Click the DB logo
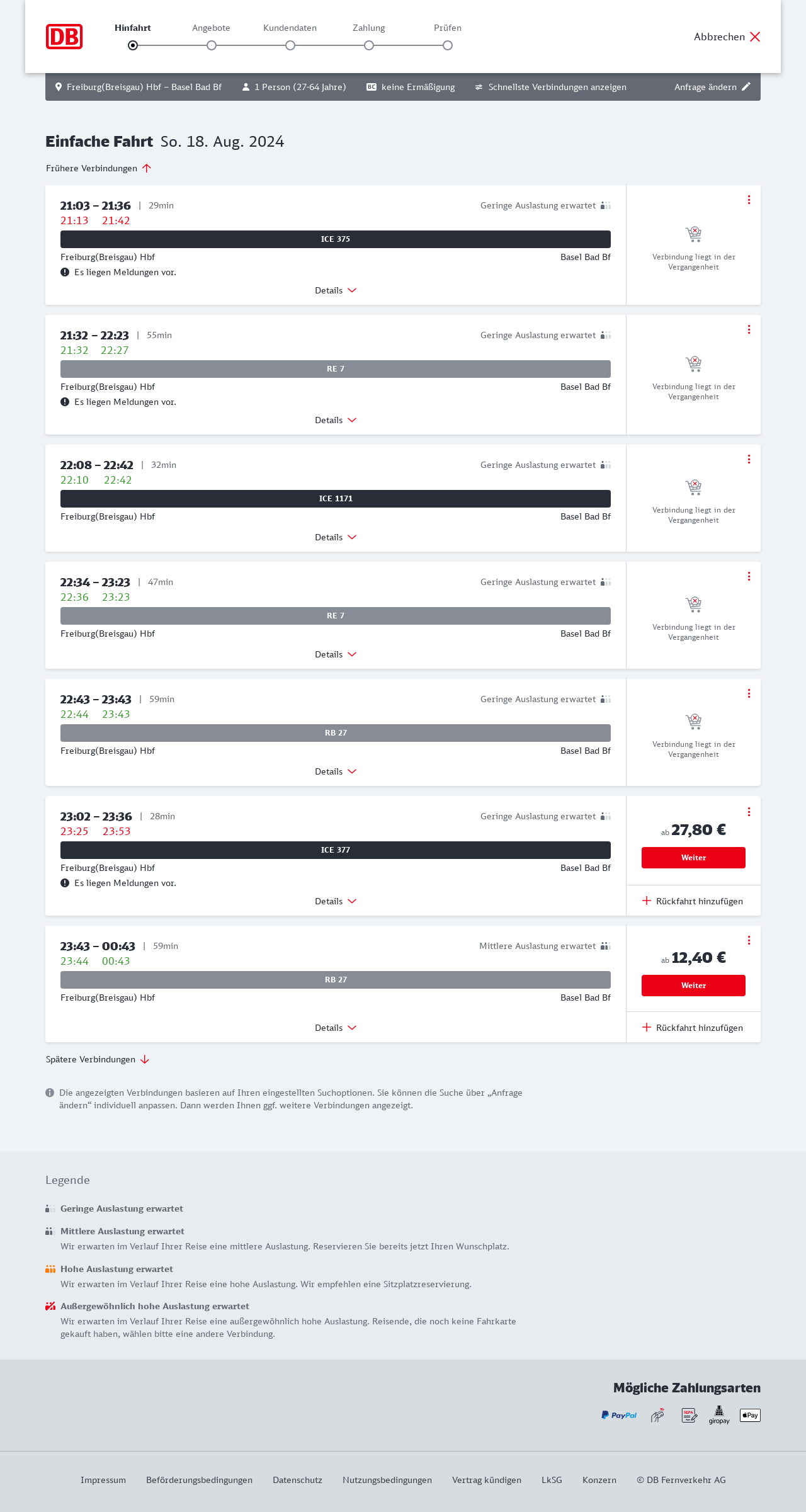The width and height of the screenshot is (806, 1512). click(x=64, y=37)
